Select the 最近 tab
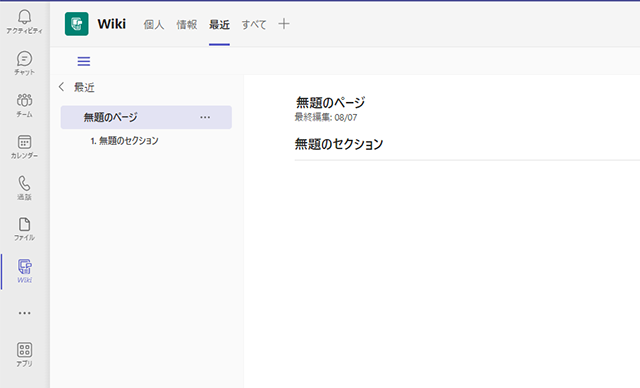Viewport: 640px width, 388px height. (x=219, y=24)
